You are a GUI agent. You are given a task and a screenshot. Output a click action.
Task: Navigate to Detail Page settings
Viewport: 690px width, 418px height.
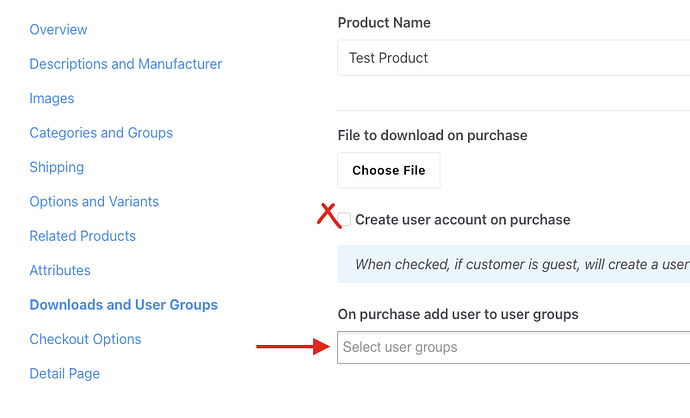point(65,374)
